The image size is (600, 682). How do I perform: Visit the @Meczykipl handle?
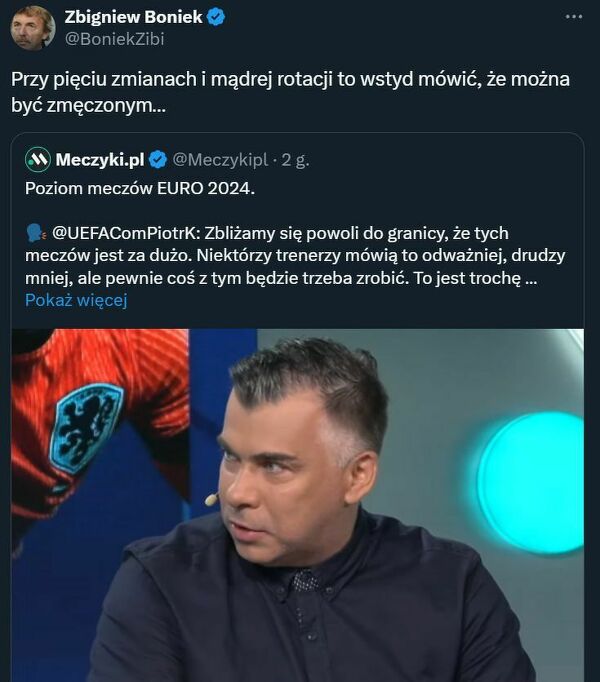pos(220,160)
